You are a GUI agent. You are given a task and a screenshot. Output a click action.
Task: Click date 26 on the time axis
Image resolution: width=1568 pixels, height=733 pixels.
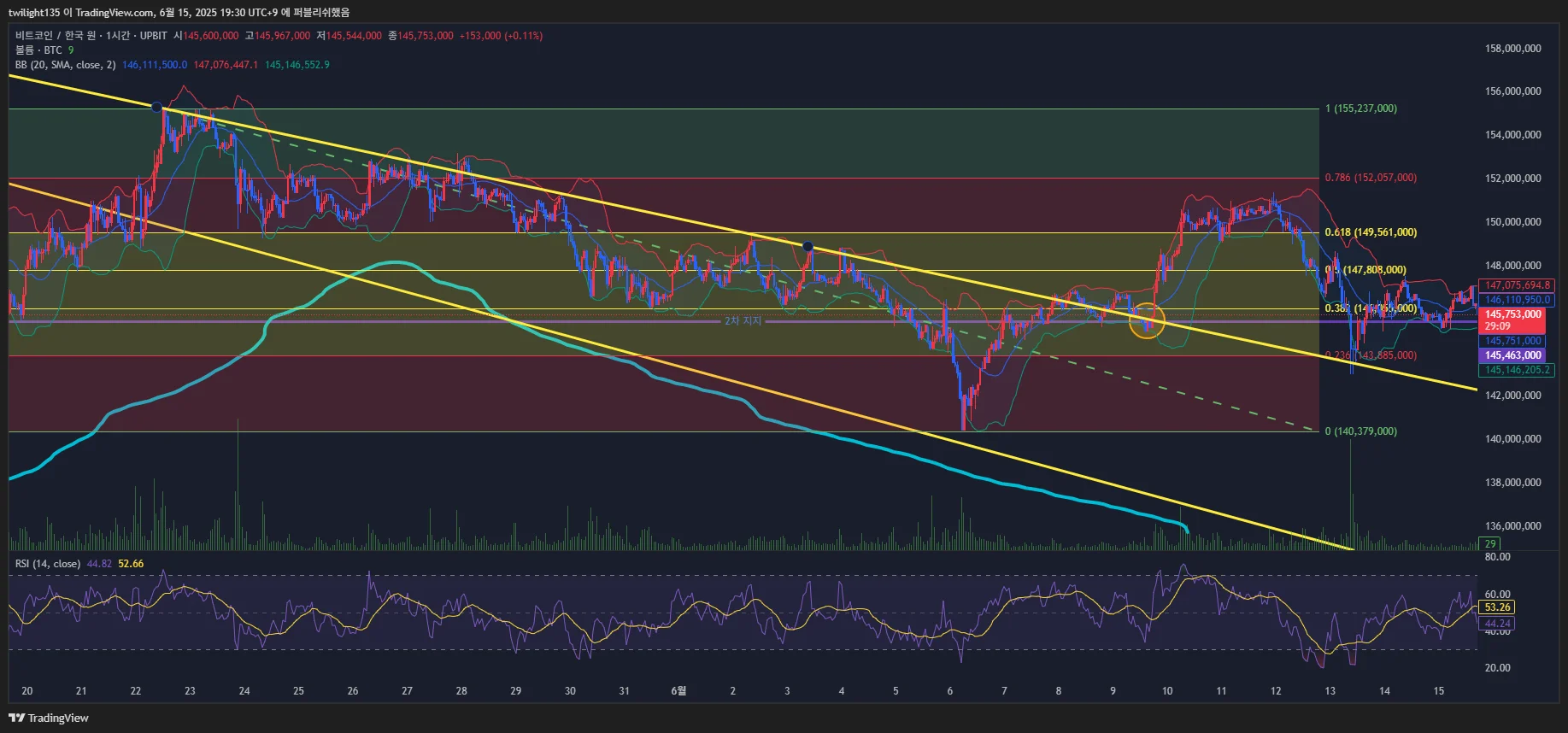(353, 691)
